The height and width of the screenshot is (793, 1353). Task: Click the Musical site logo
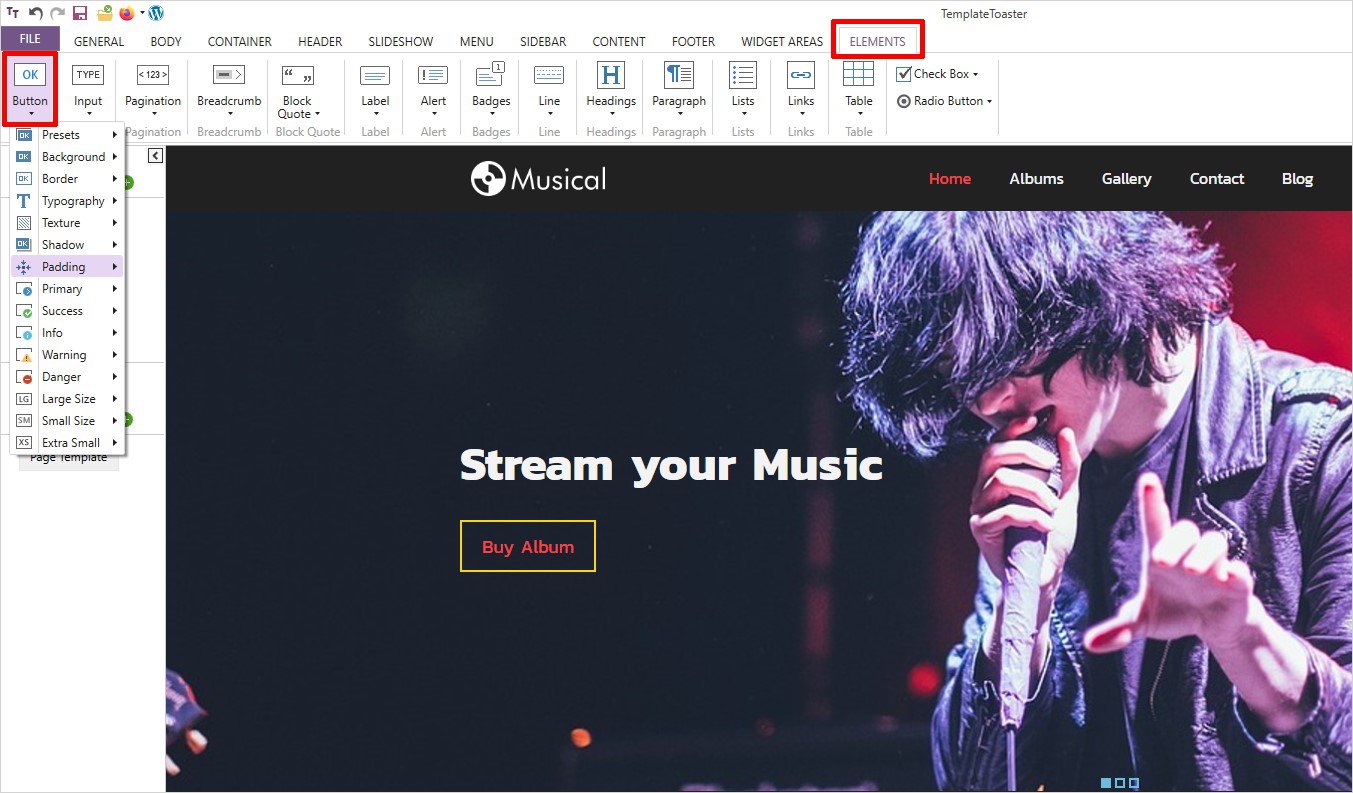click(539, 179)
